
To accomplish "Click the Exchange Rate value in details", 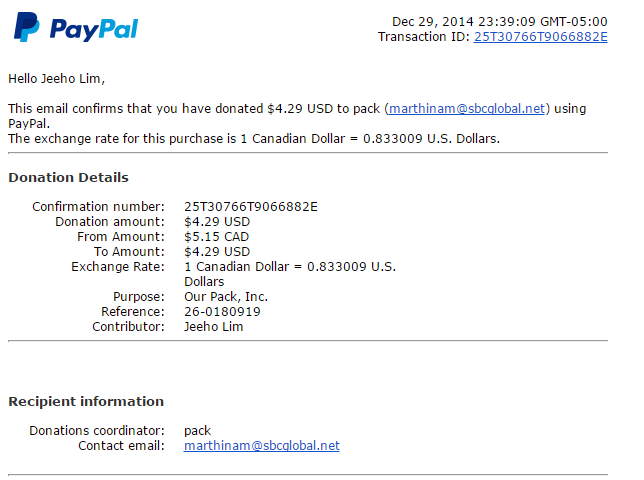I will point(290,274).
